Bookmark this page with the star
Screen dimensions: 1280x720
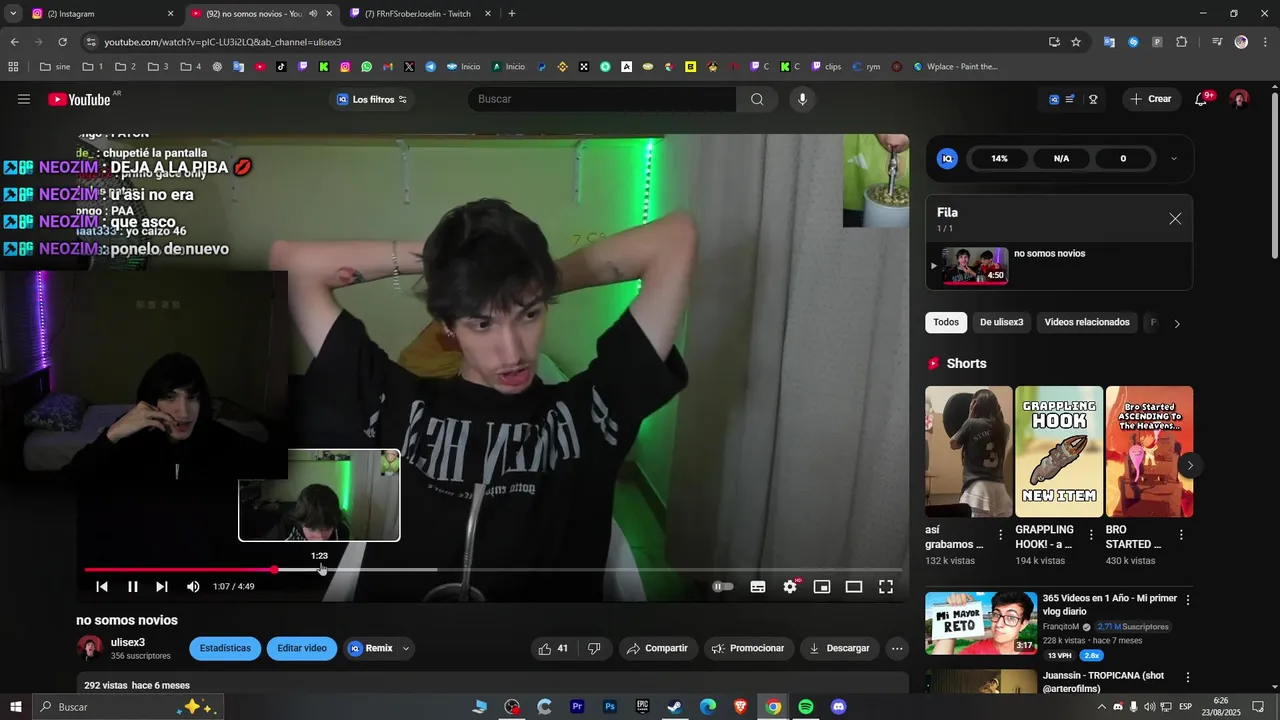click(x=1076, y=42)
